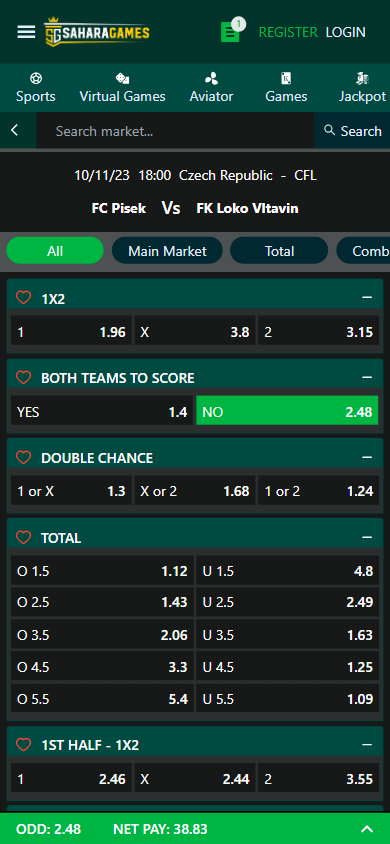Open the Jackpot section icon

click(x=363, y=79)
